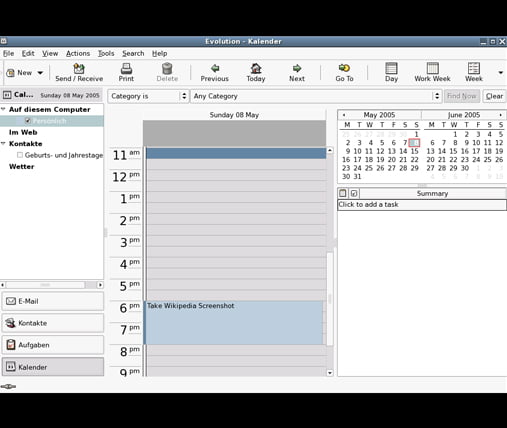Switch to Work Week view
Viewport: 507px width, 428px height.
coord(433,68)
